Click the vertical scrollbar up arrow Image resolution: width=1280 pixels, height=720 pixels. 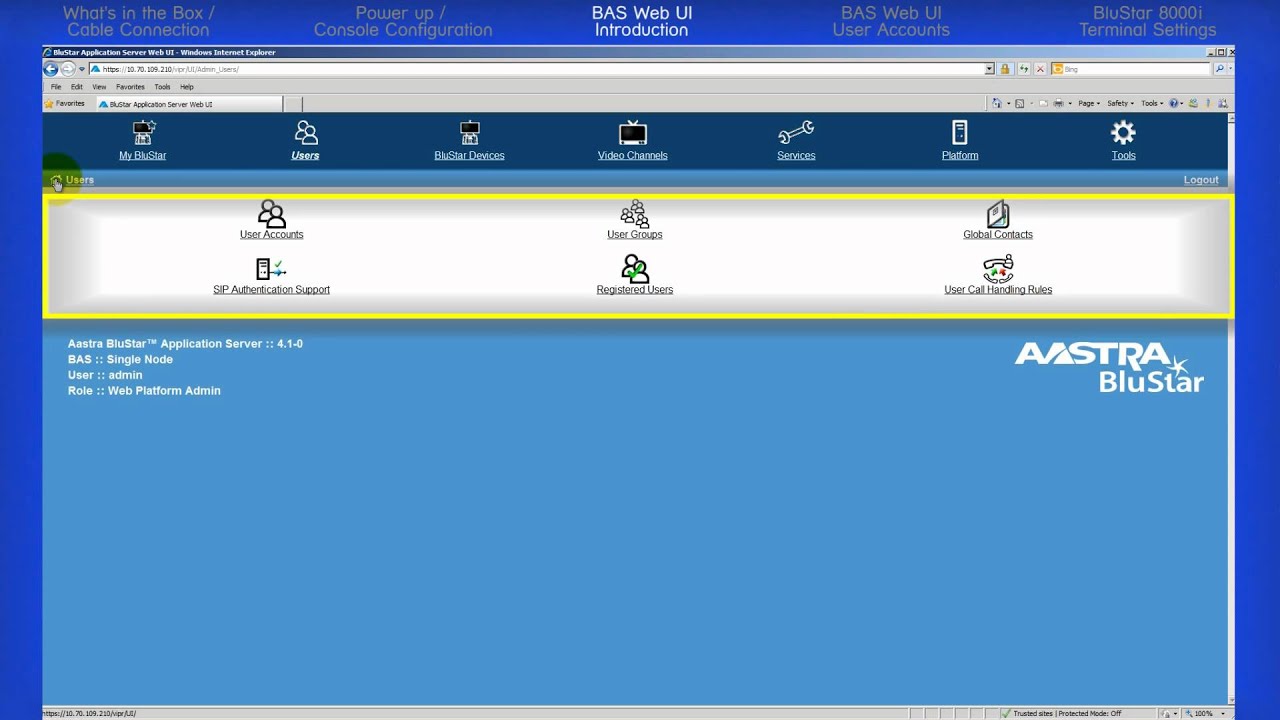click(1230, 118)
